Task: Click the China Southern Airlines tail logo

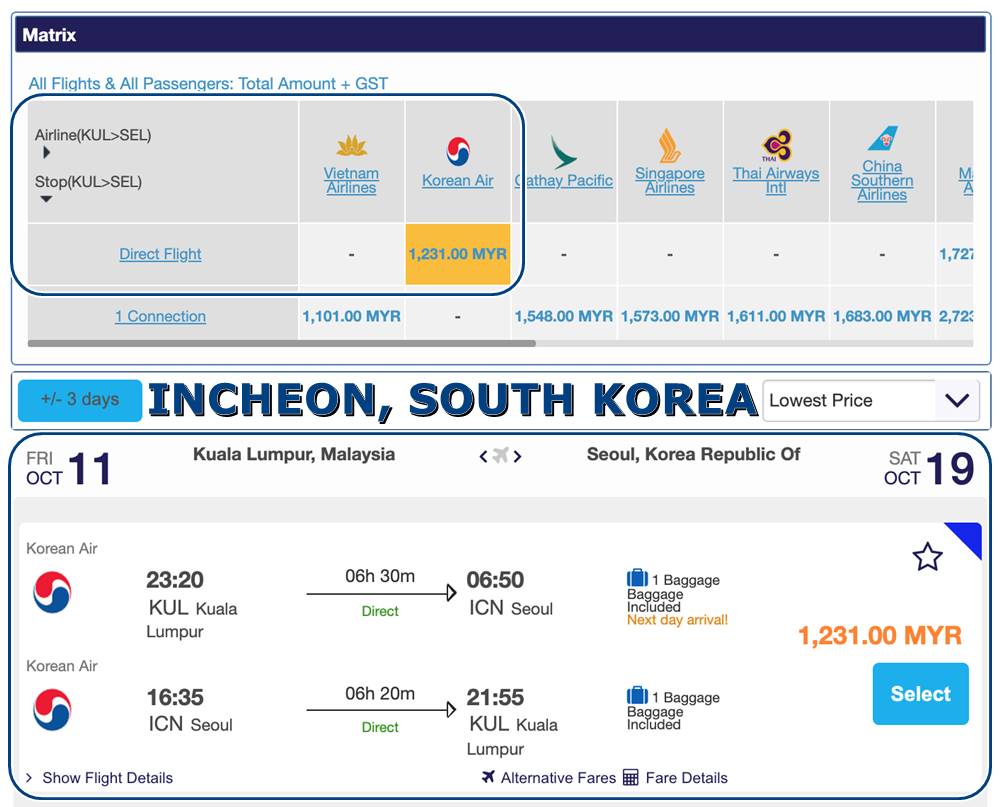Action: (883, 139)
